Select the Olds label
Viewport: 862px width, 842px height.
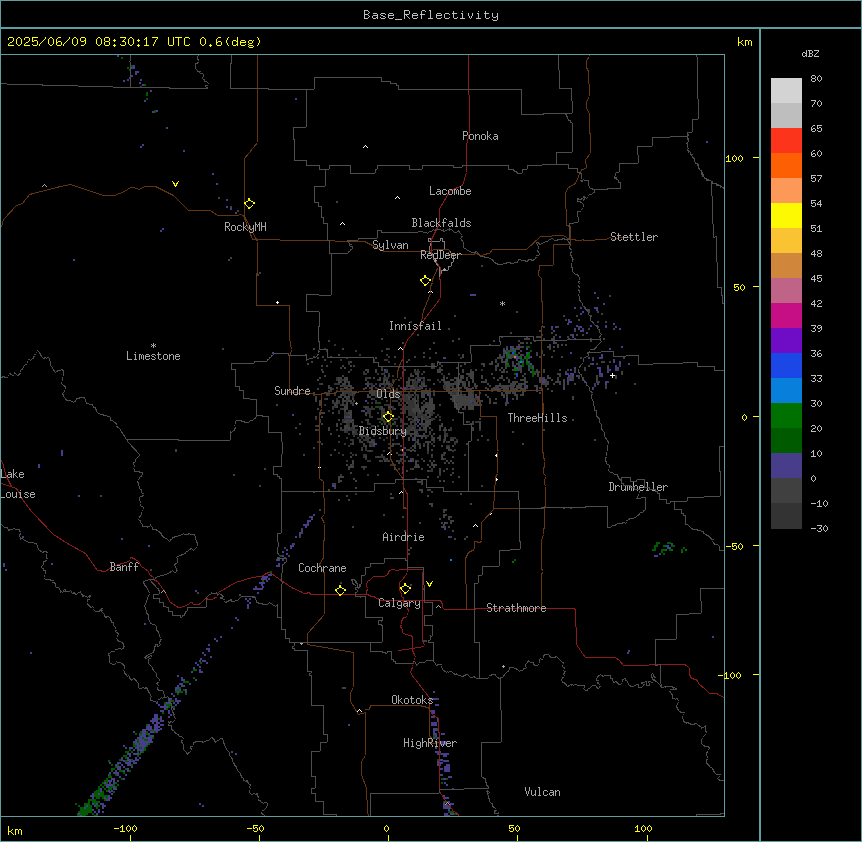pos(388,394)
